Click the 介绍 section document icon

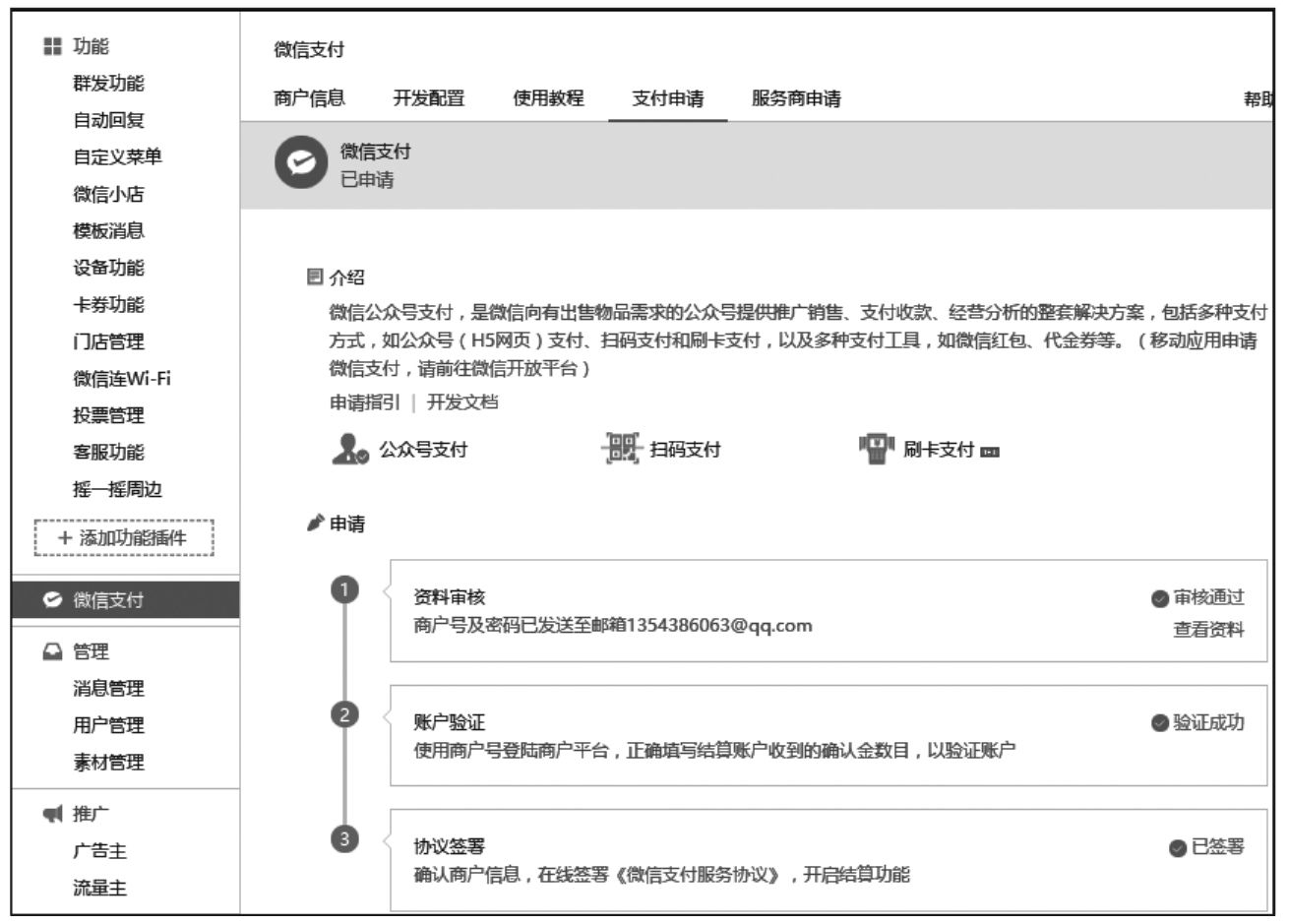click(315, 277)
